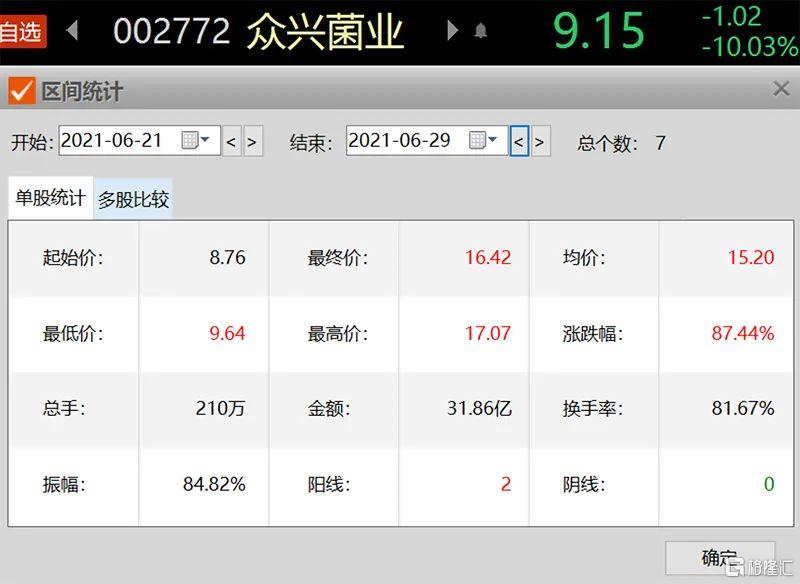Screen dimensions: 800x584
Task: Click the 总手 value 210万
Action: [x=220, y=409]
